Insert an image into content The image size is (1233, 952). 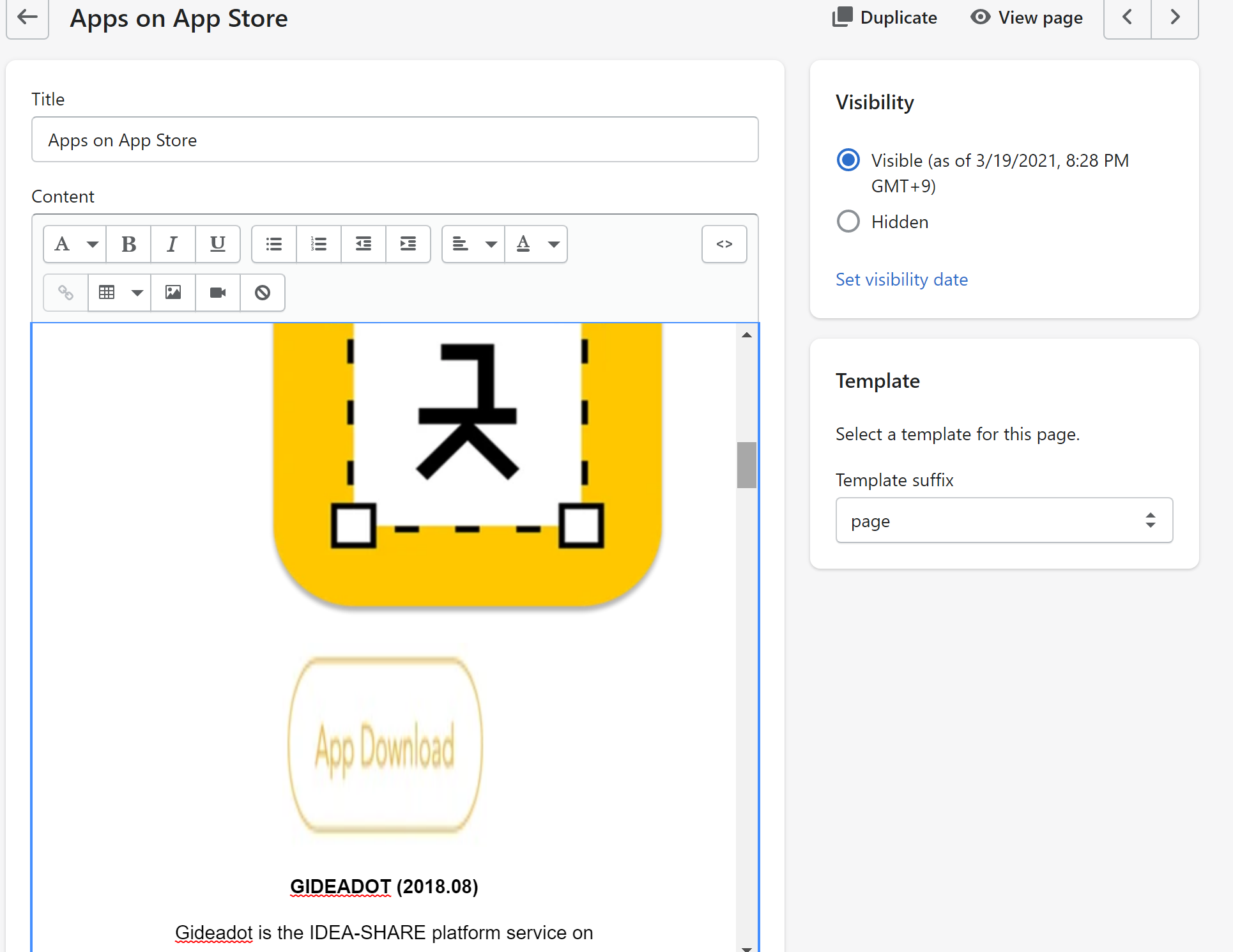point(173,293)
